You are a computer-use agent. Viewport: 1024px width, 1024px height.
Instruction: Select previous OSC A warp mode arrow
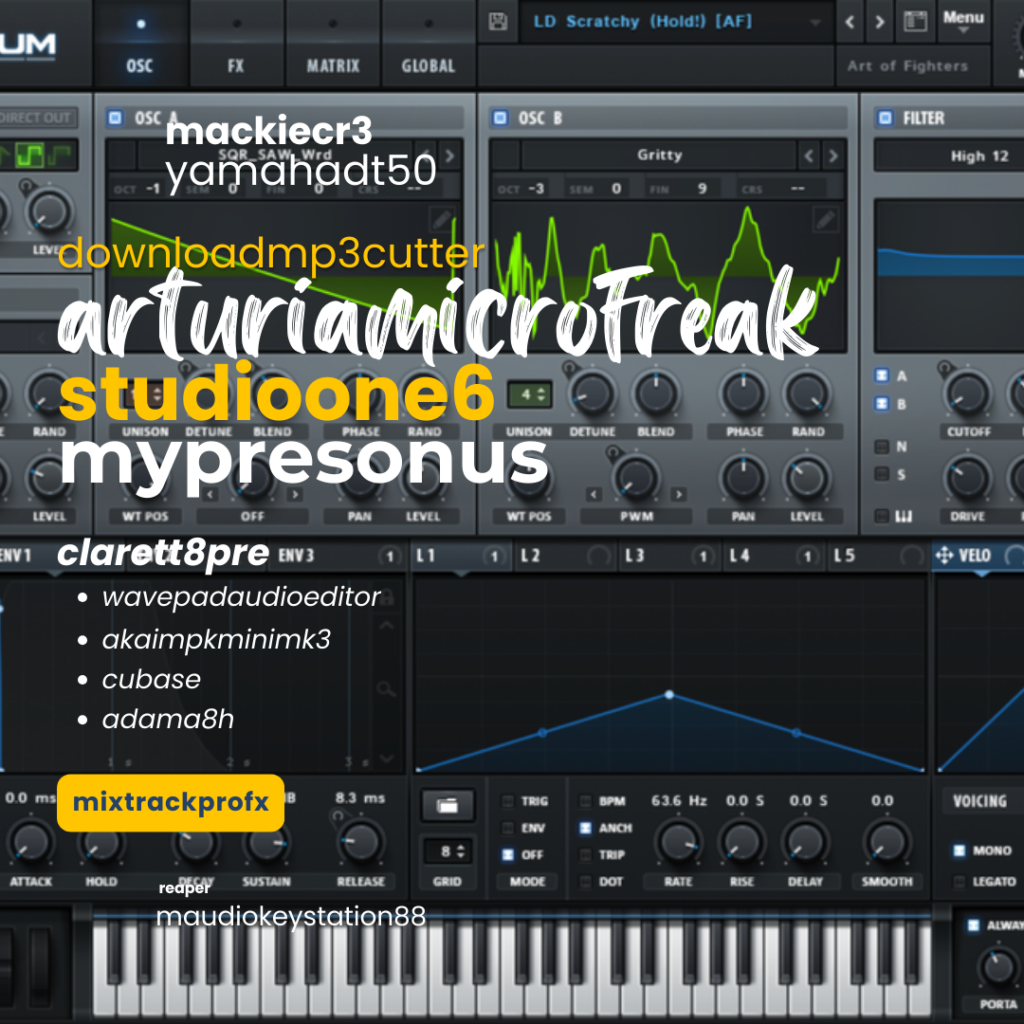(210, 494)
